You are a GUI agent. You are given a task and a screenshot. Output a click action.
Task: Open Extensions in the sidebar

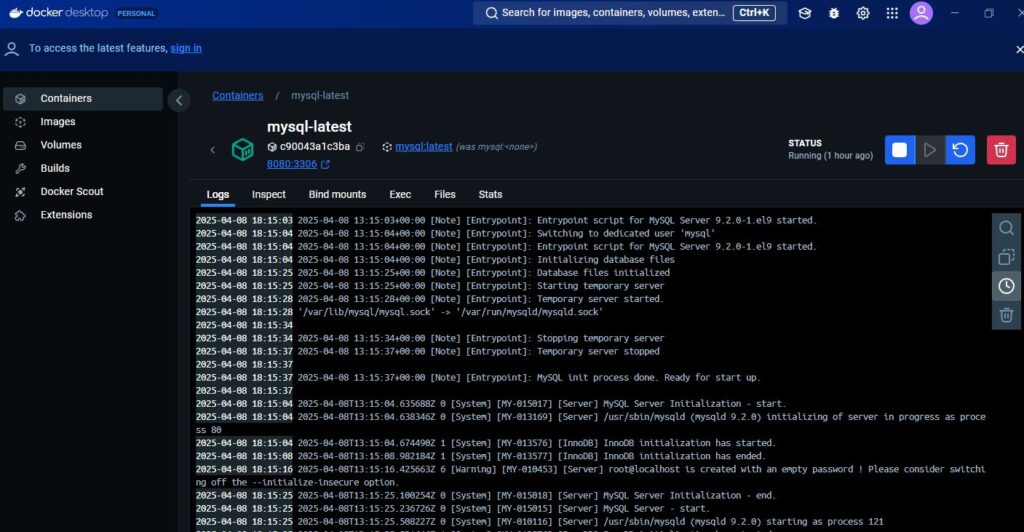tap(83, 215)
